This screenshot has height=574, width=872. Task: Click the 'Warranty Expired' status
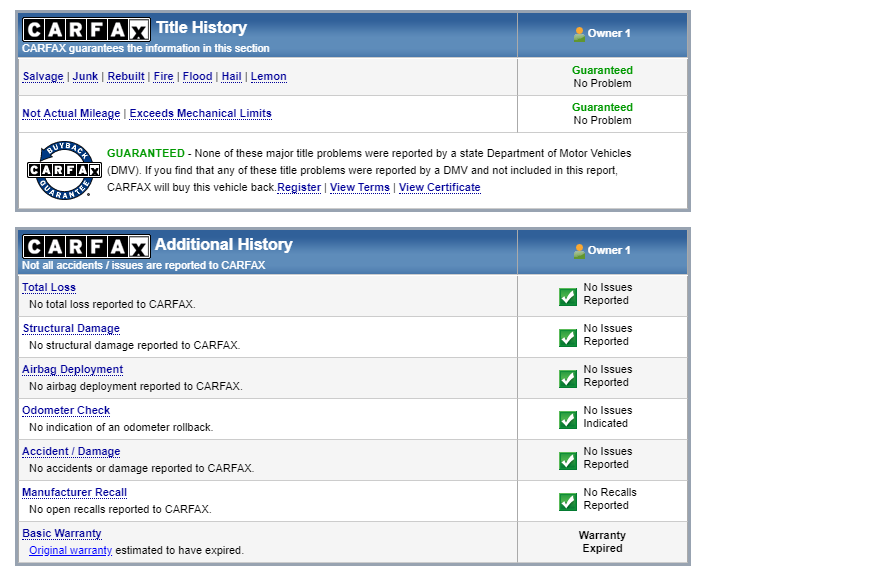pyautogui.click(x=602, y=542)
